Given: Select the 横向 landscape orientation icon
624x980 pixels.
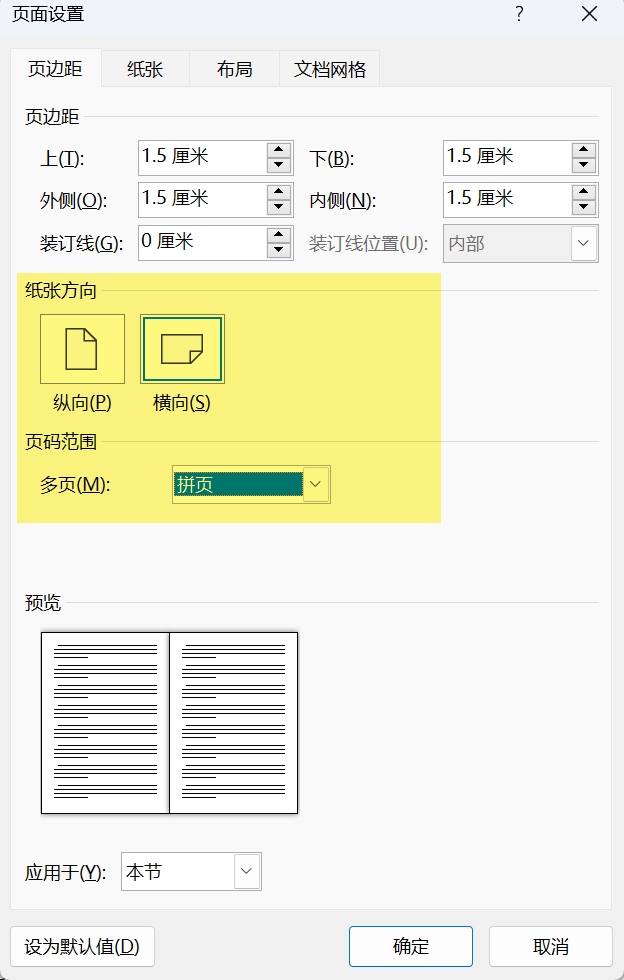Looking at the screenshot, I should (x=182, y=349).
